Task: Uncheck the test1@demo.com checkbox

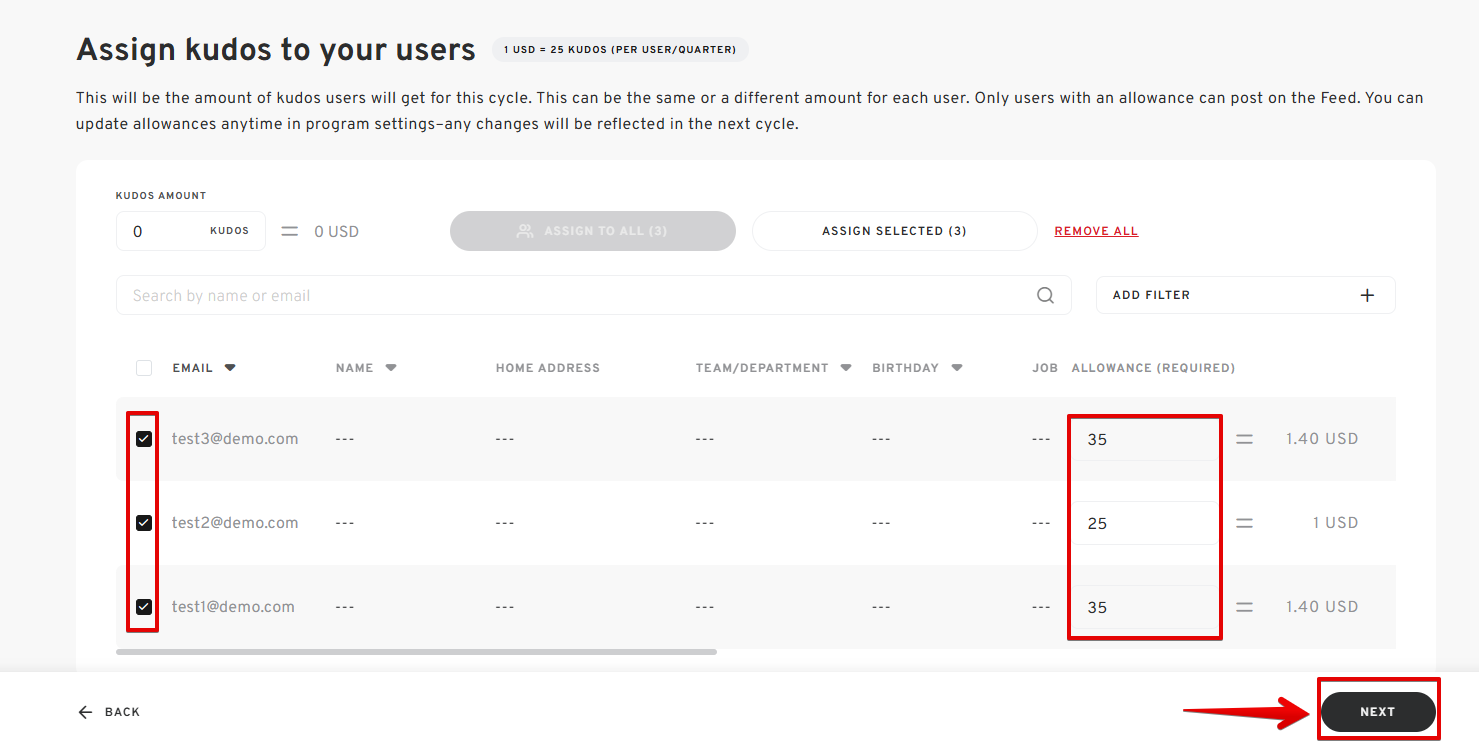Action: 144,607
